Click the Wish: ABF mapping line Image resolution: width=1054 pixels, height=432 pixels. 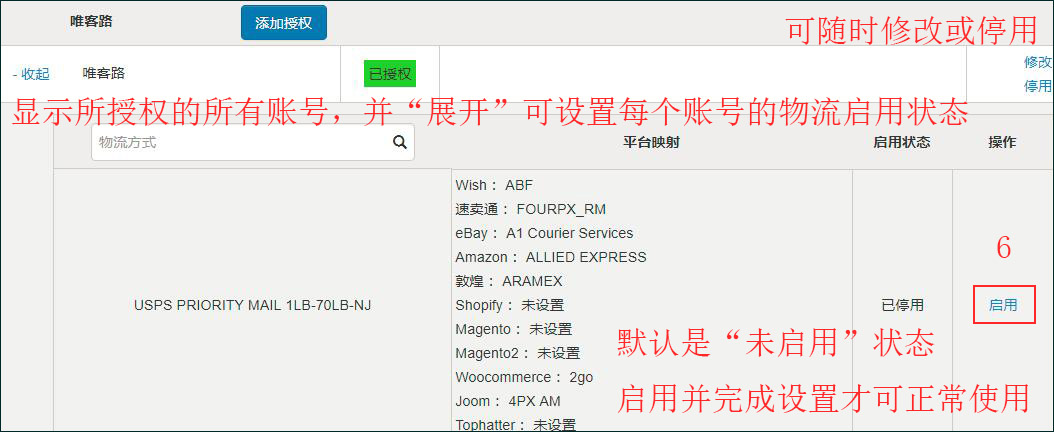click(494, 185)
